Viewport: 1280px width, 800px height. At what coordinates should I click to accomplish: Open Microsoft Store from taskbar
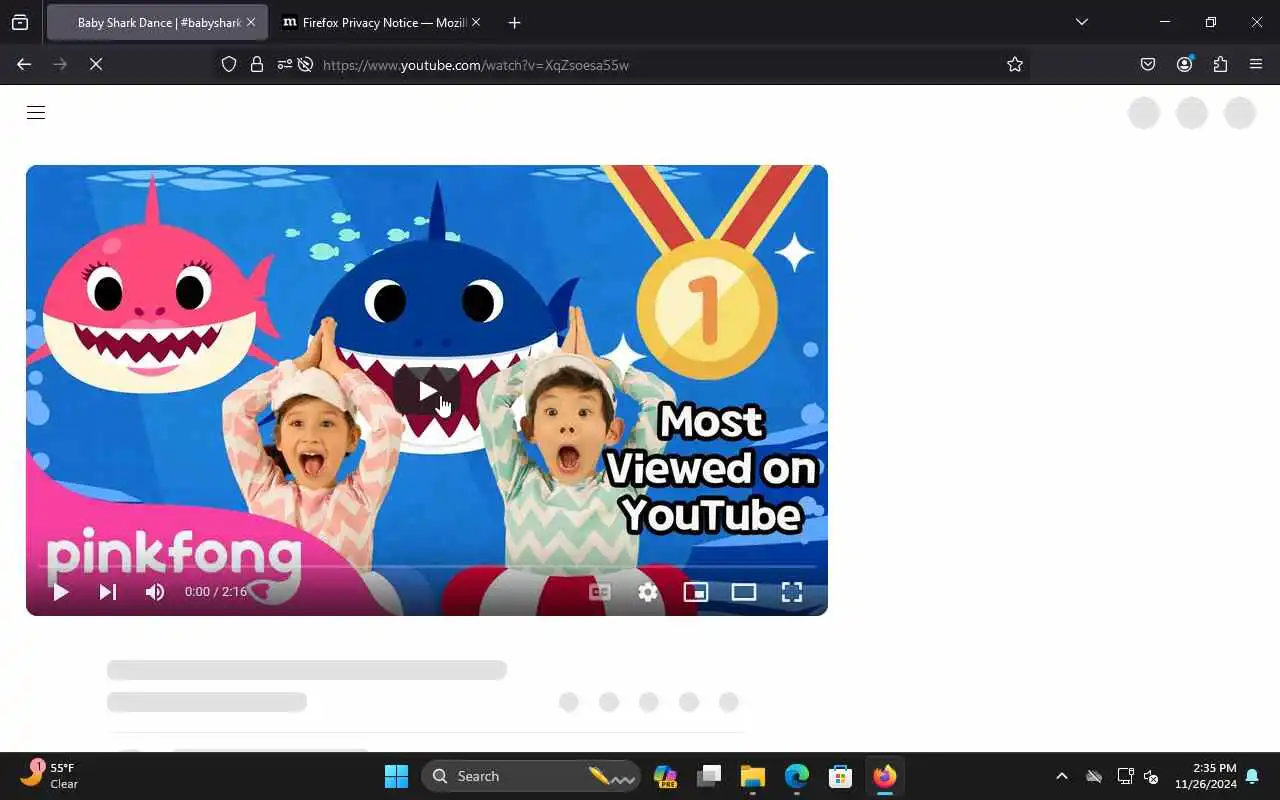click(840, 776)
